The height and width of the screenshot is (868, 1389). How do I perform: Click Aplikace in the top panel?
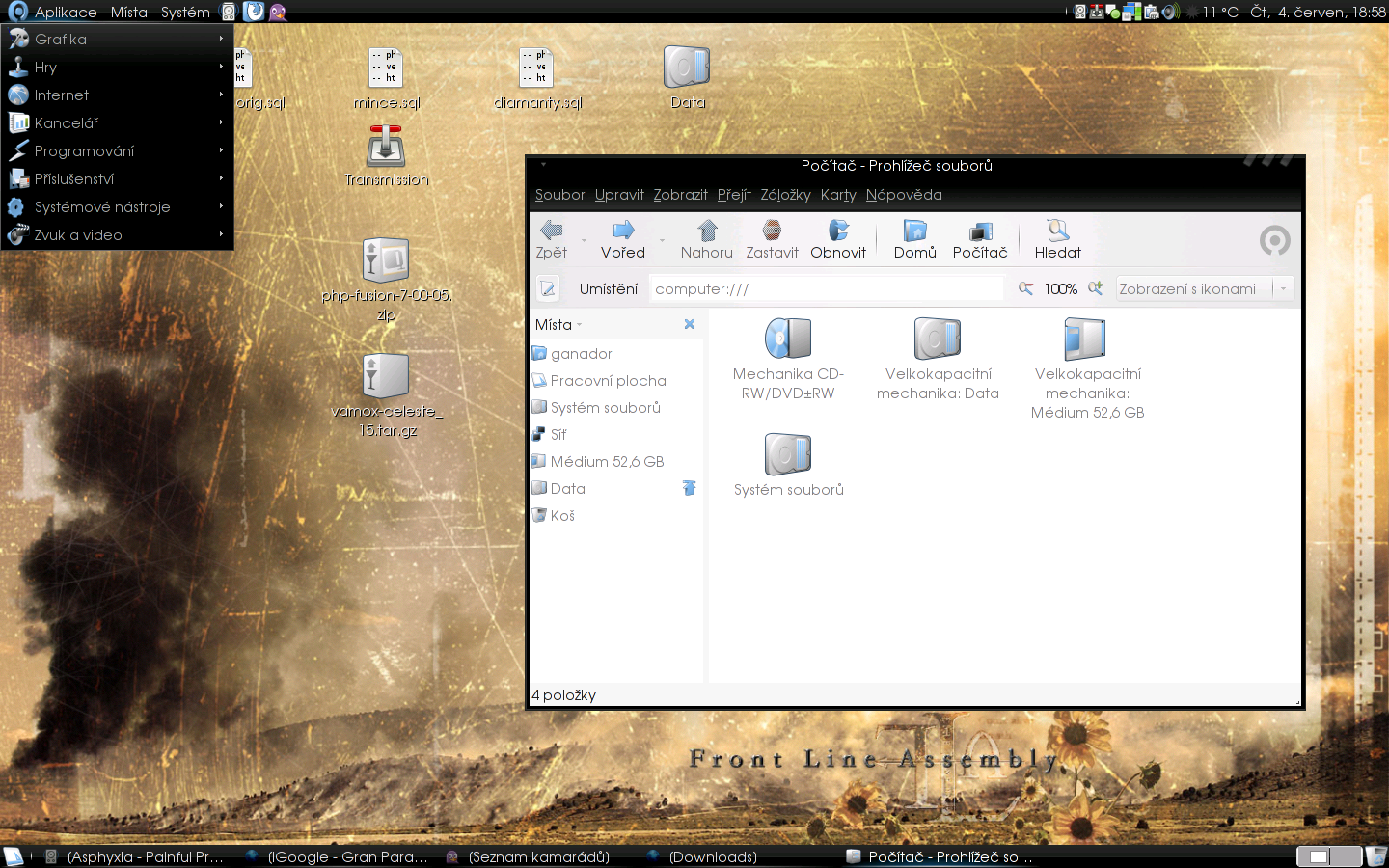point(53,12)
